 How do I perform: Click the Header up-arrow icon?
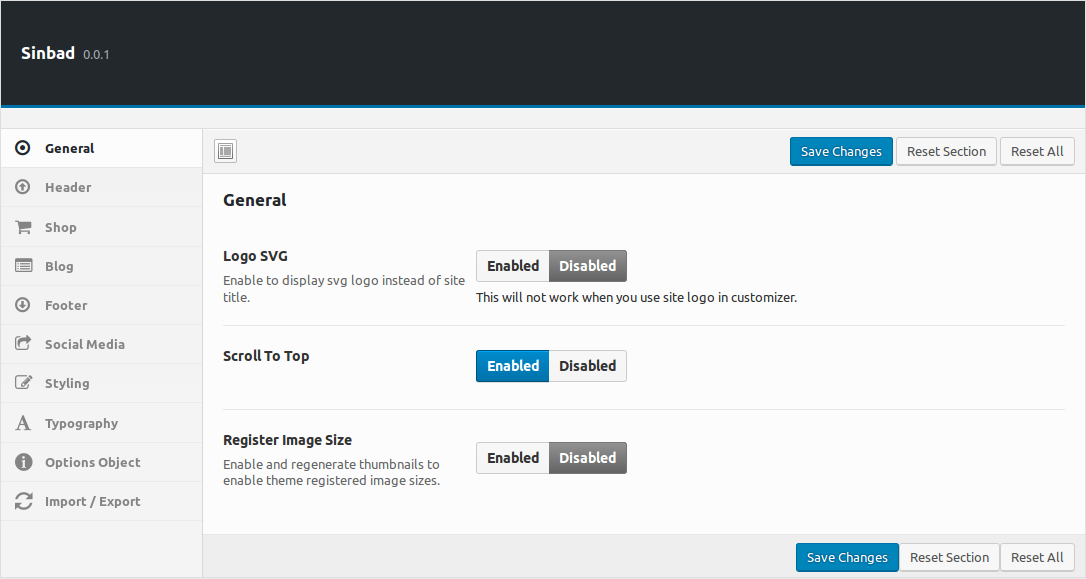coord(23,187)
